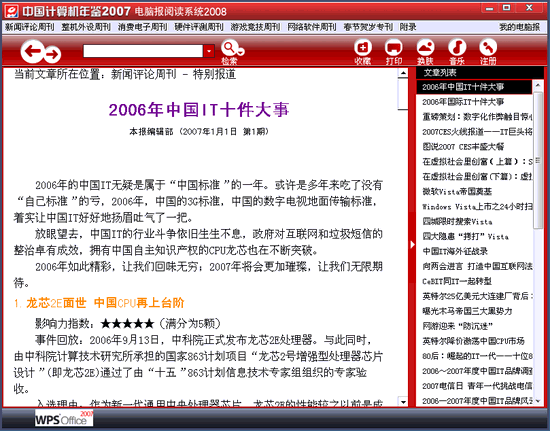Click the byline 本报编辑部（2007年1月1日 第1期）
This screenshot has height=431, width=550.
pyautogui.click(x=199, y=132)
